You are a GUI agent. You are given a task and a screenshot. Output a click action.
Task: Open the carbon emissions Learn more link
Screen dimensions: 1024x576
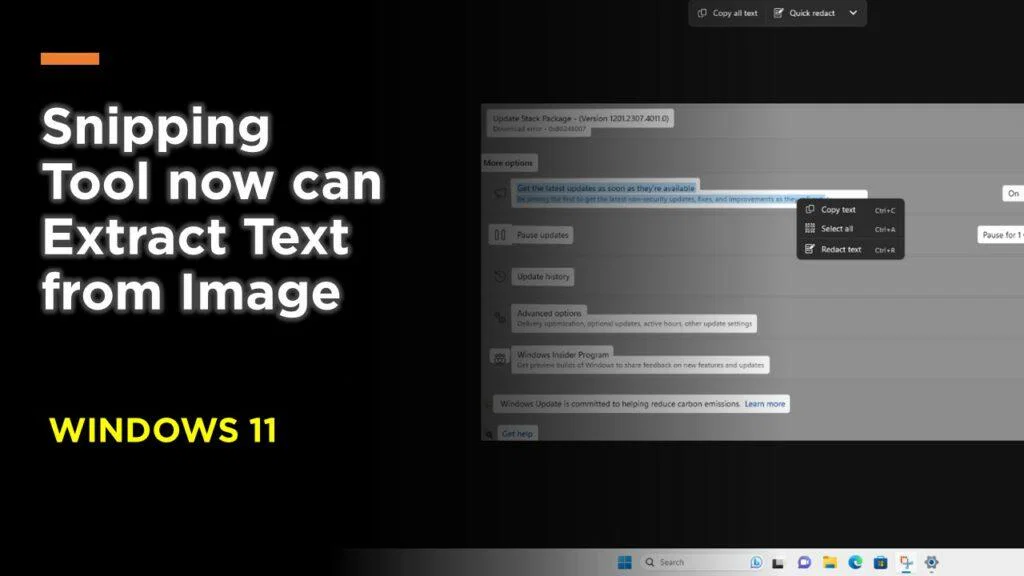coord(763,403)
